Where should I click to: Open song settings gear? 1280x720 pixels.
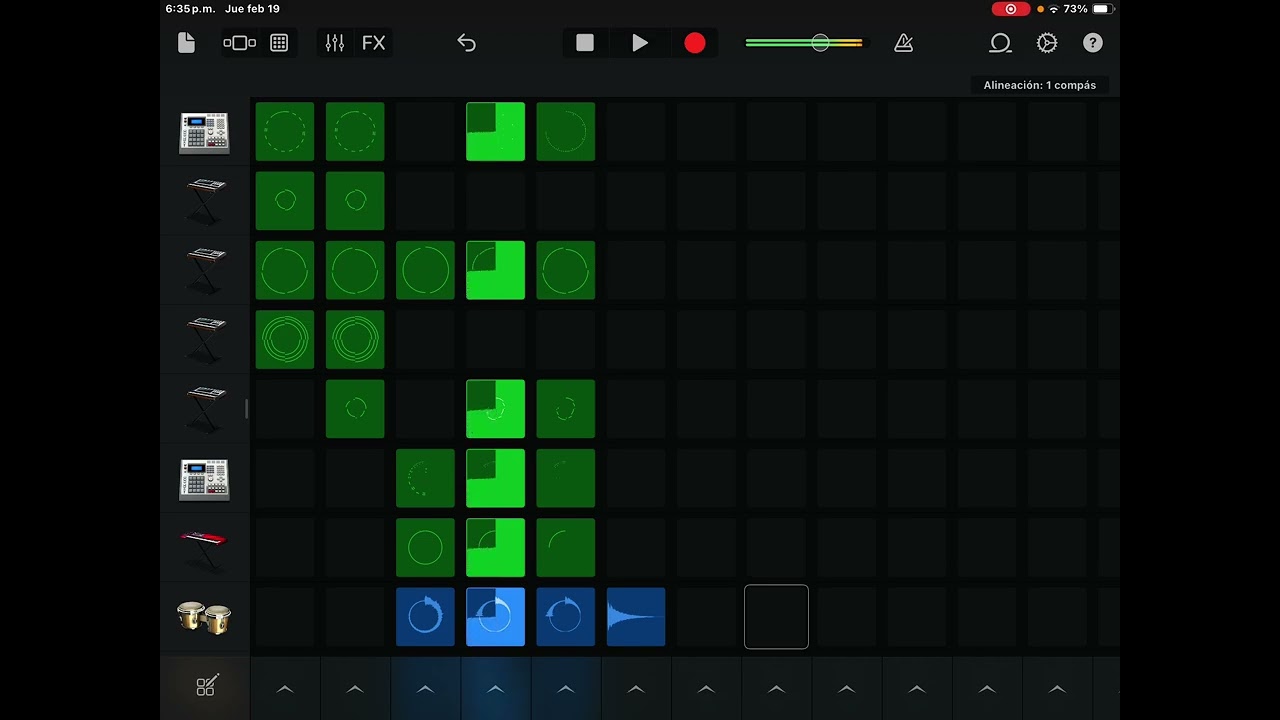pos(1047,43)
